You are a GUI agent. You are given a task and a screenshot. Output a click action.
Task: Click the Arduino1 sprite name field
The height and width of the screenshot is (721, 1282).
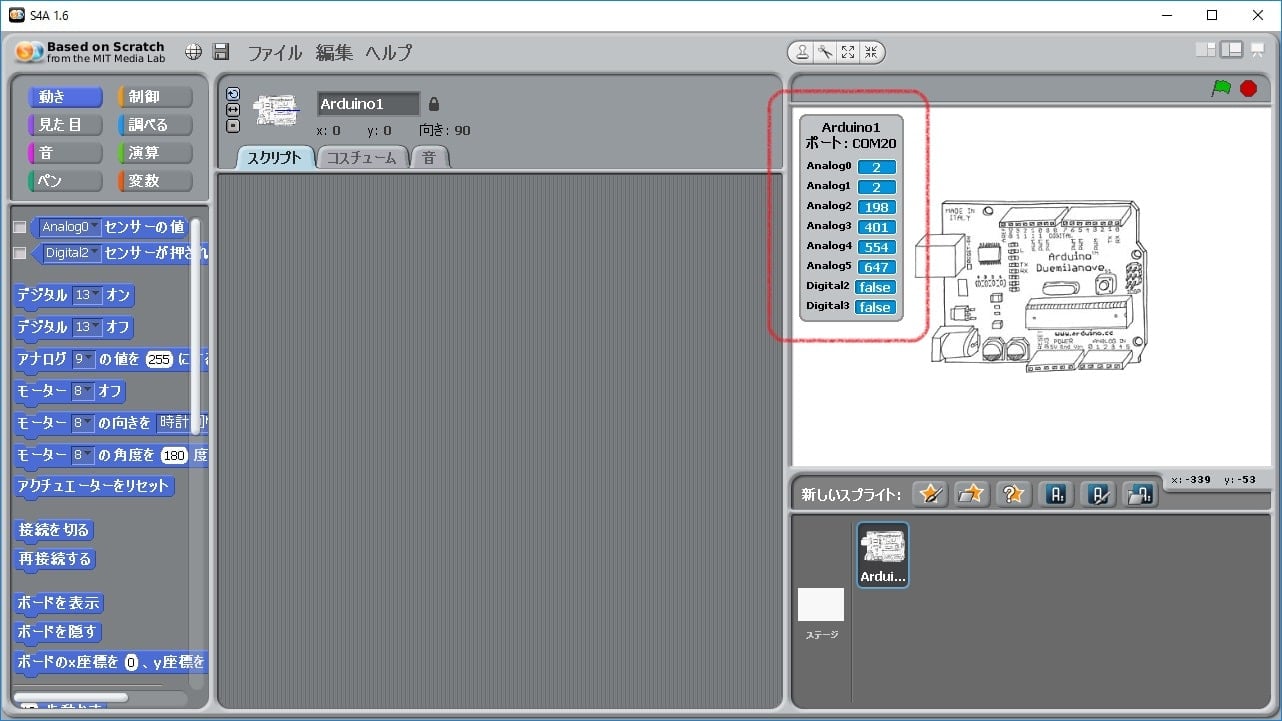pos(369,104)
